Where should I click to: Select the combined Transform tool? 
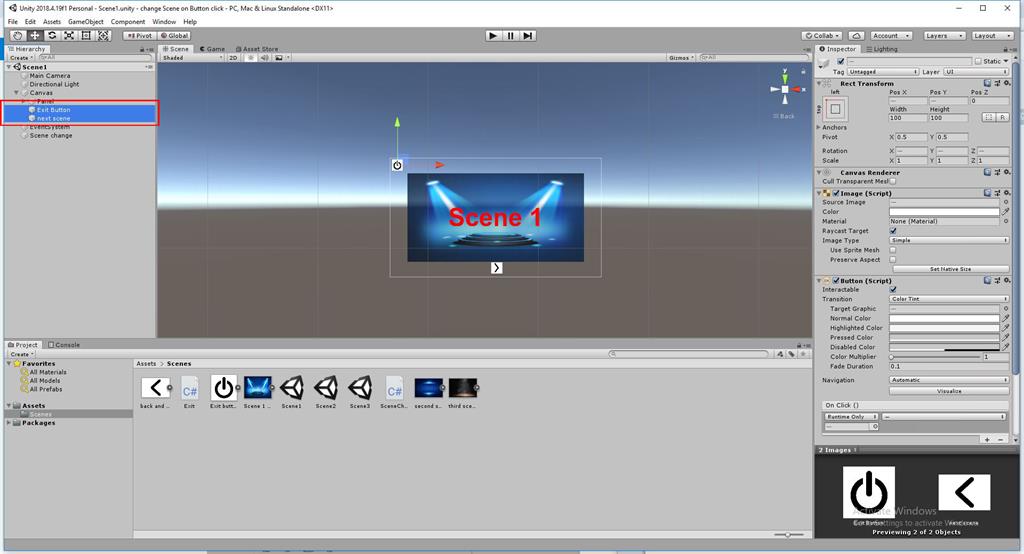103,36
